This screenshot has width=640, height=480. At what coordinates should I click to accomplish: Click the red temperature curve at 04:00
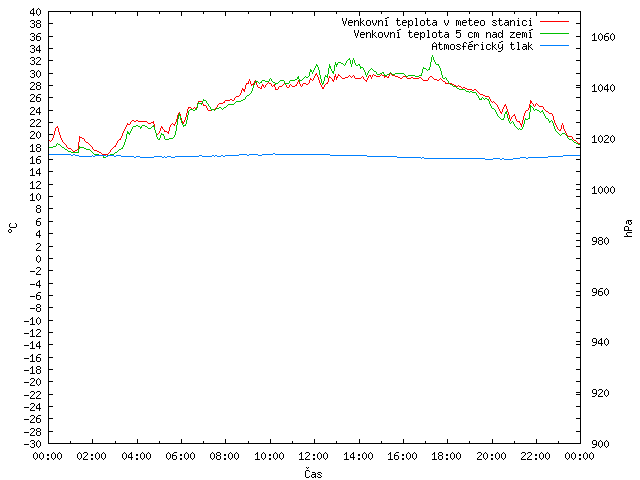tap(137, 121)
